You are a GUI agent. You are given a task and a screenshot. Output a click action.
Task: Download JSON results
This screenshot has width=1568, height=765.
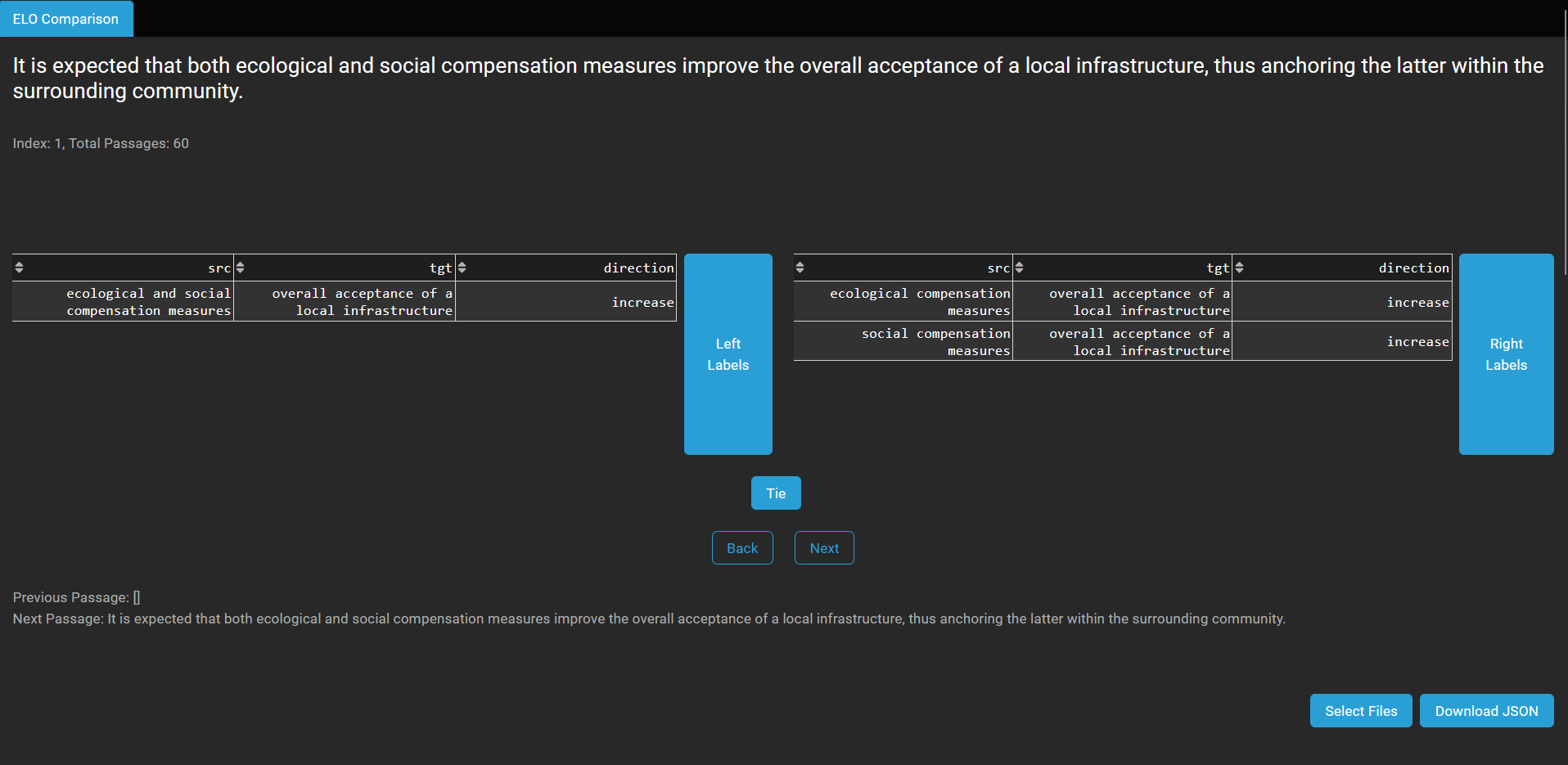coord(1486,711)
